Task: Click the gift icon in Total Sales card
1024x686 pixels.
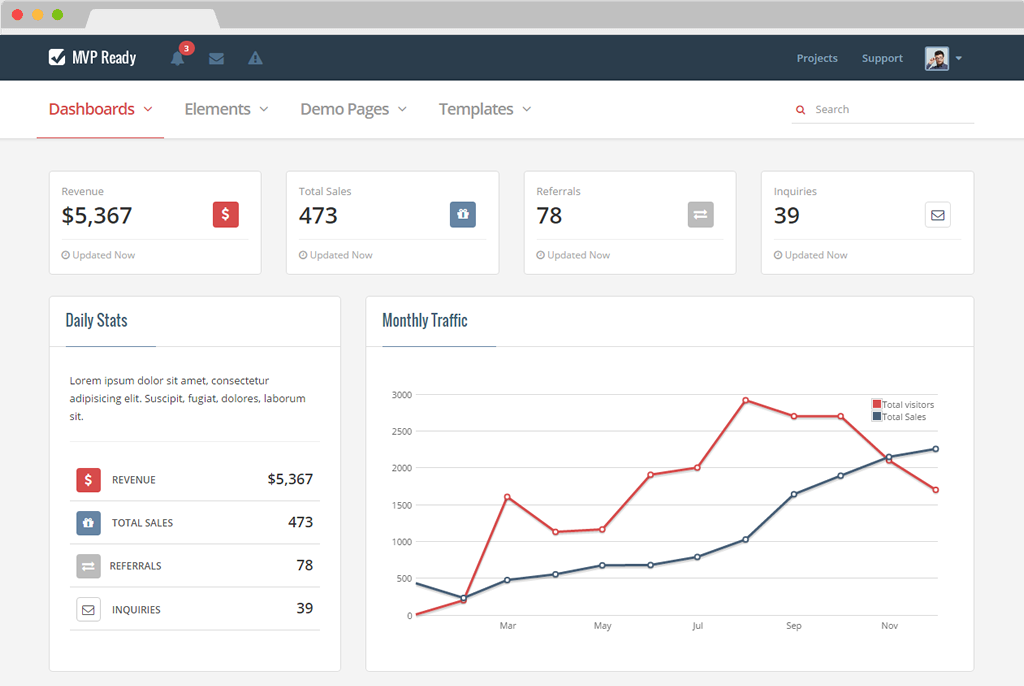Action: (x=462, y=214)
